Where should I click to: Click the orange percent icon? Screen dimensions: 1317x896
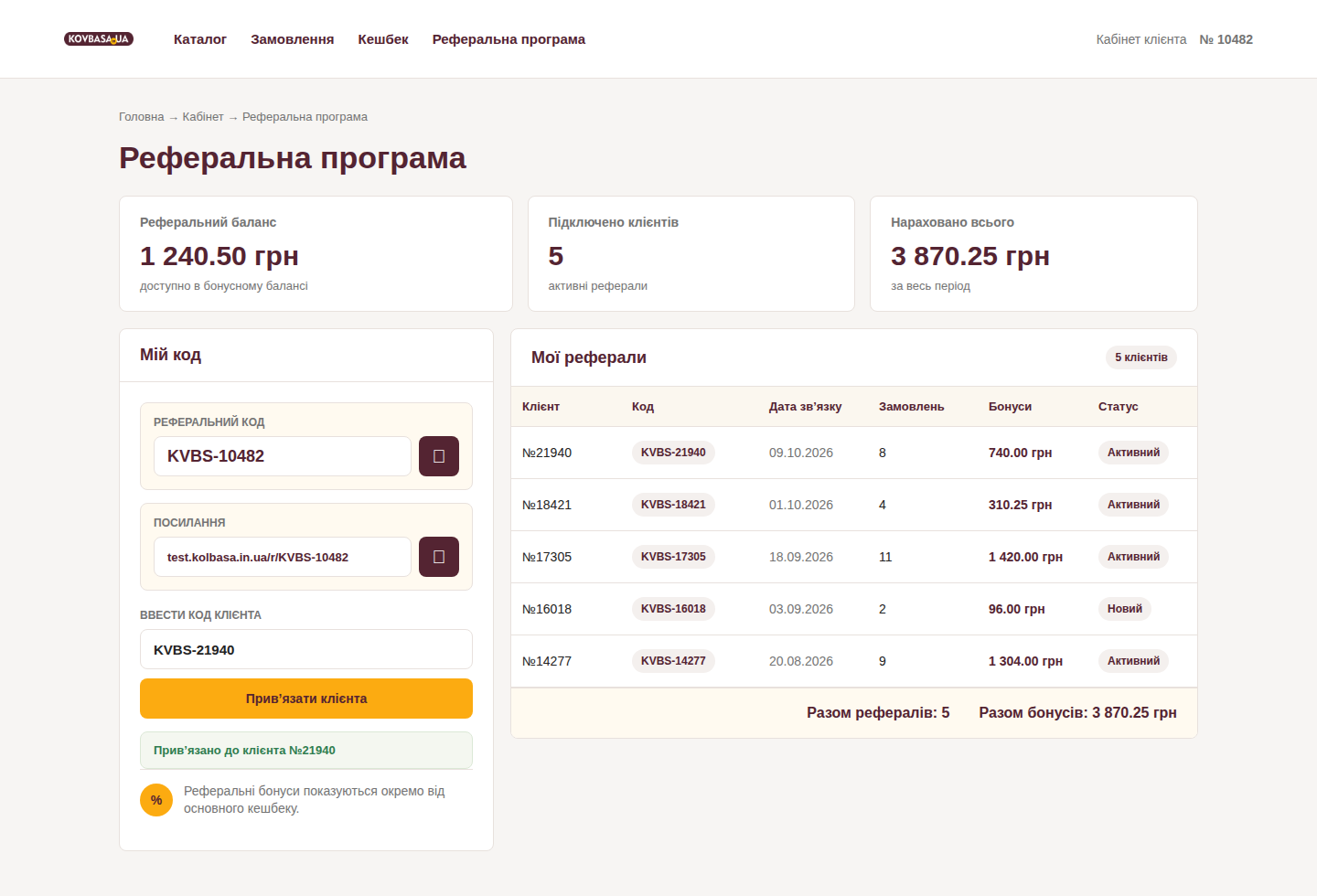click(156, 800)
